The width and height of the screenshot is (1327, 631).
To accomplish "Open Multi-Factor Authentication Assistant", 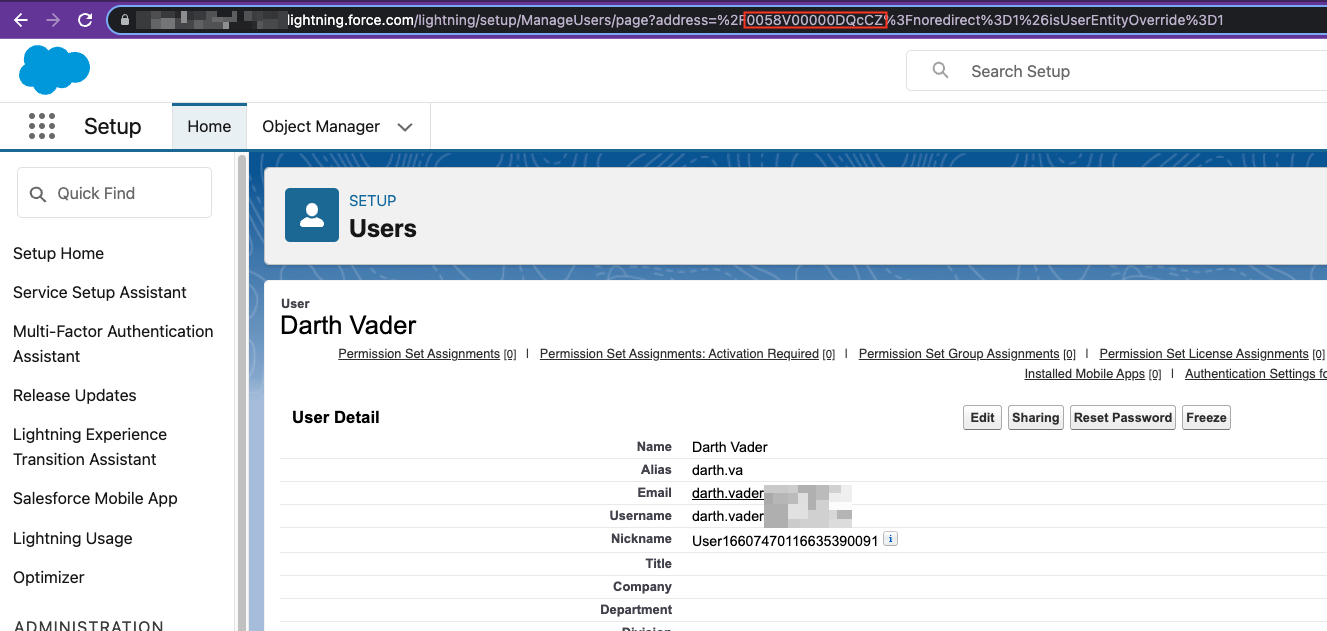I will point(113,343).
